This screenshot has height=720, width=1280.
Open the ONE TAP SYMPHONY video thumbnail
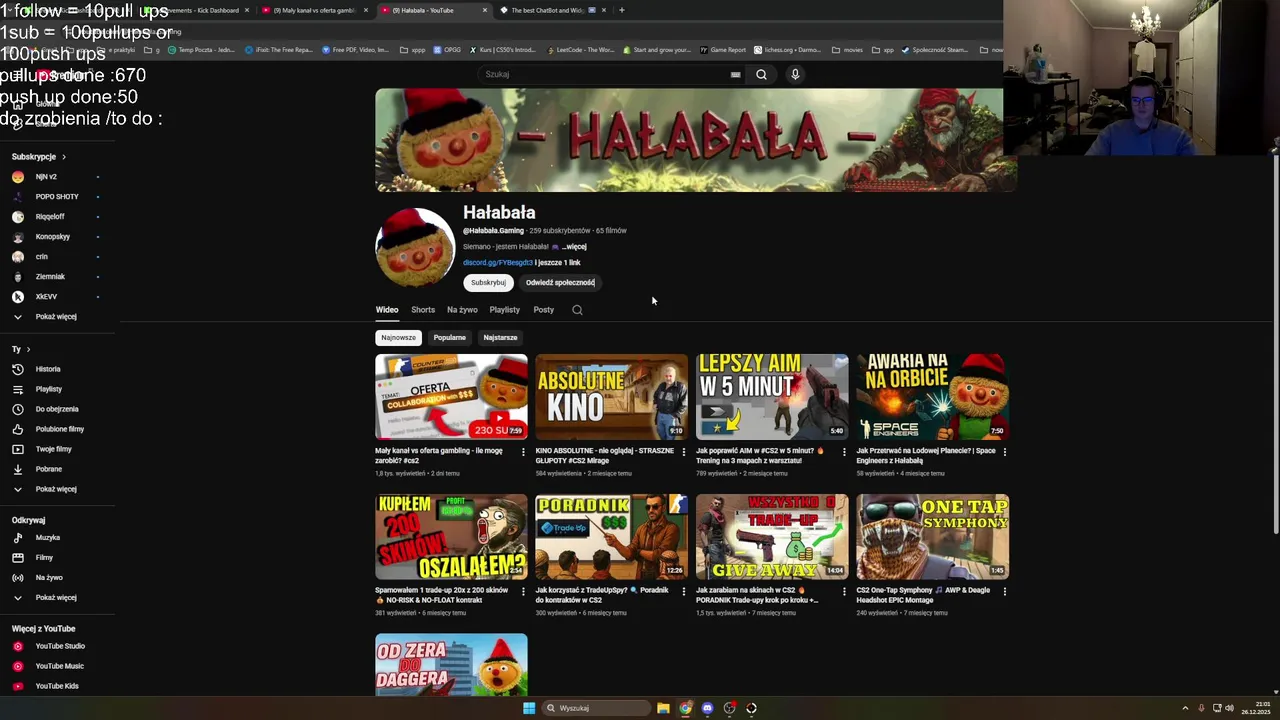(x=932, y=536)
